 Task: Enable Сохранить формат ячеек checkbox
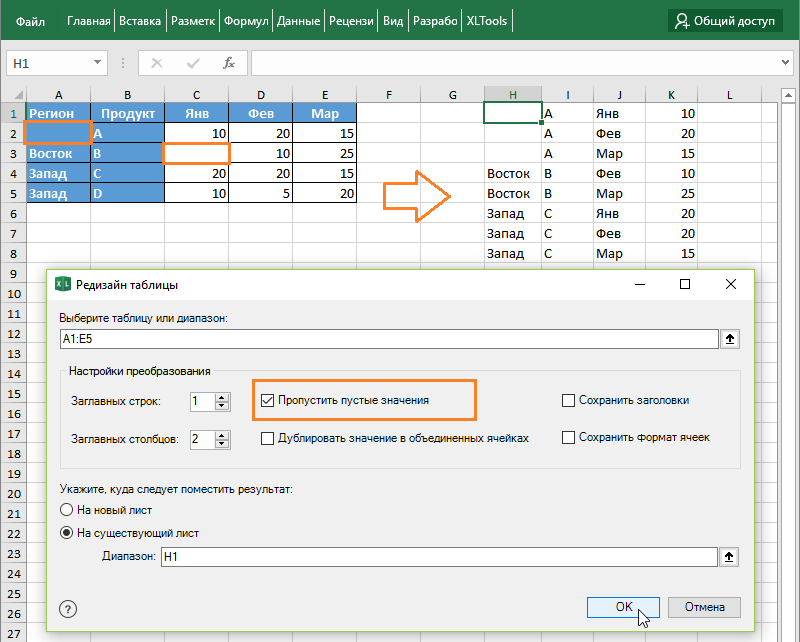point(569,437)
